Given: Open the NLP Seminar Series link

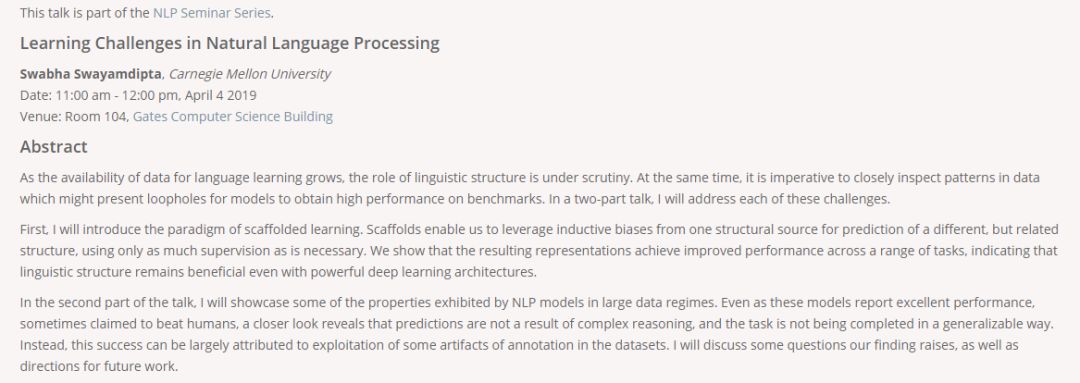Looking at the screenshot, I should point(211,12).
